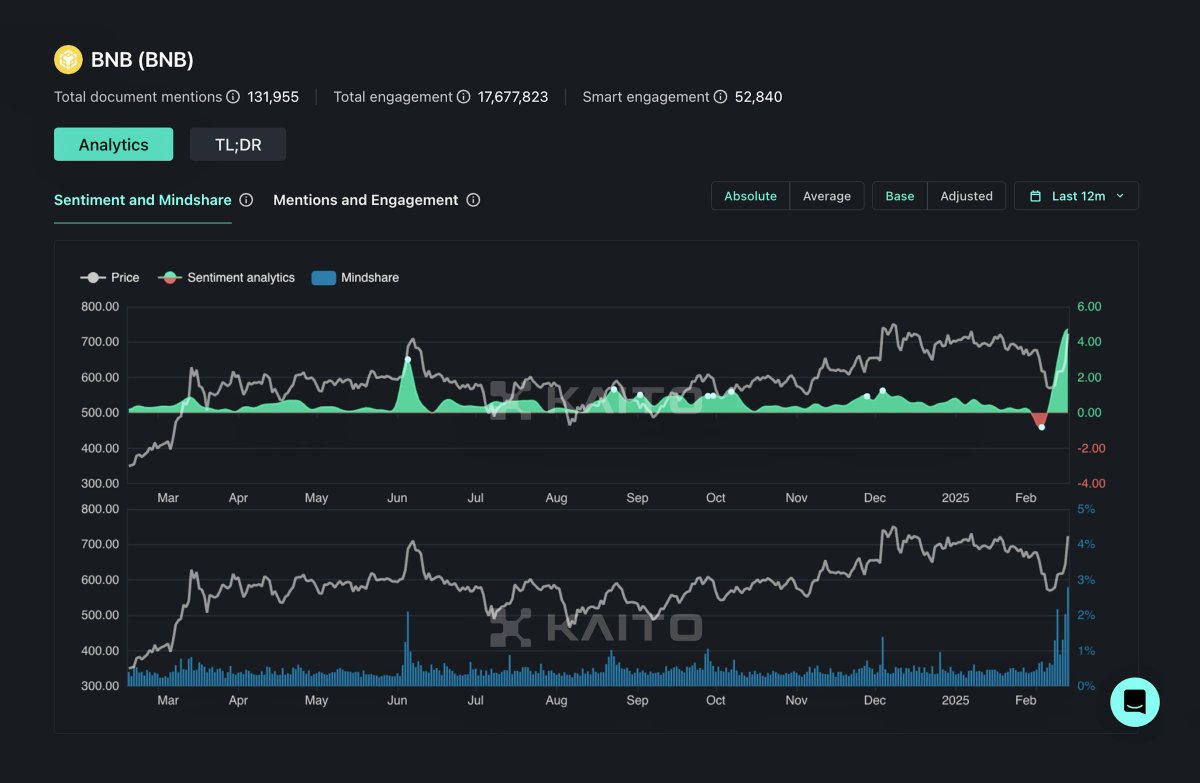Enable the Base data mode

(899, 196)
